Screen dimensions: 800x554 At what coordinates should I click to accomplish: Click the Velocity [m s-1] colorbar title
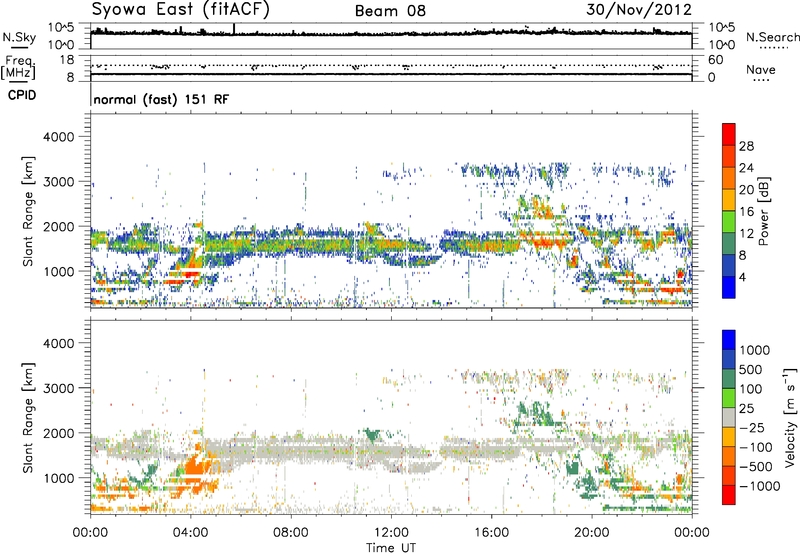790,417
